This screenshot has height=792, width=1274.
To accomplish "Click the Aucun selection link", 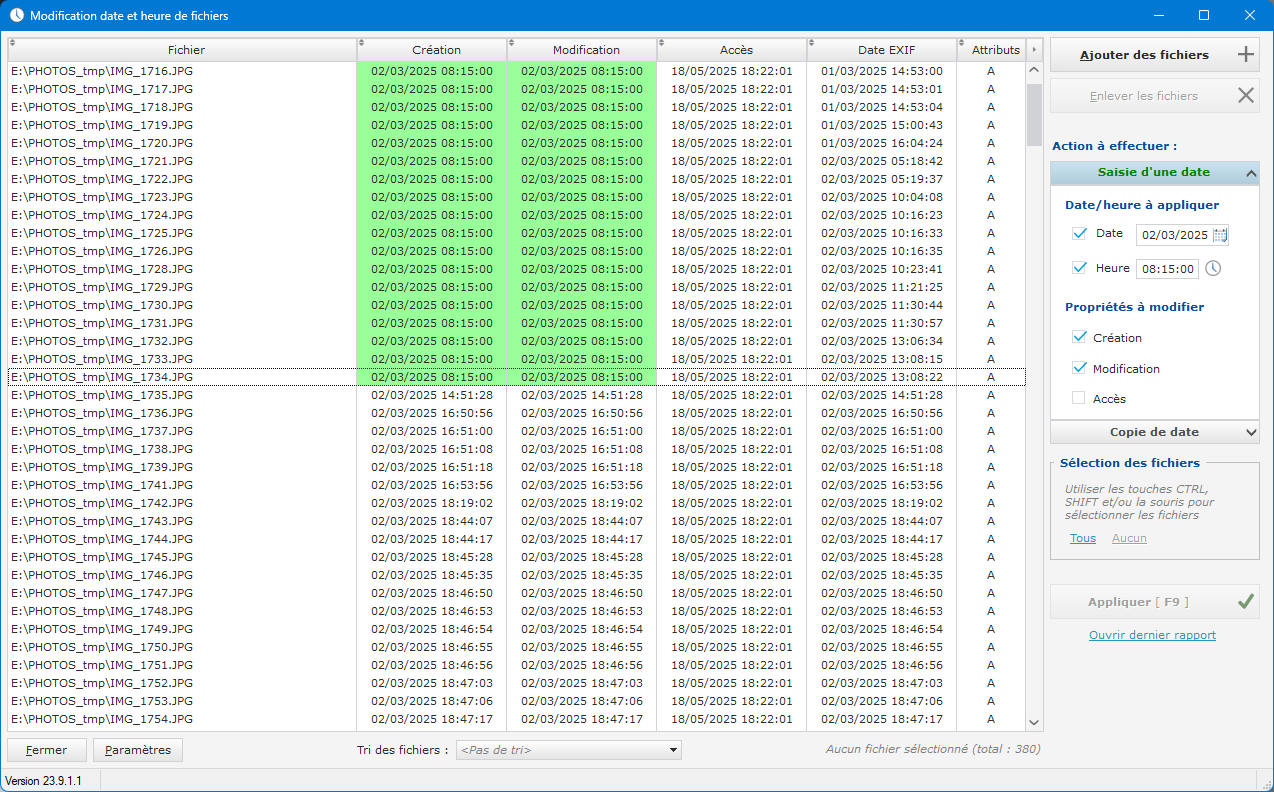I will click(x=1129, y=538).
